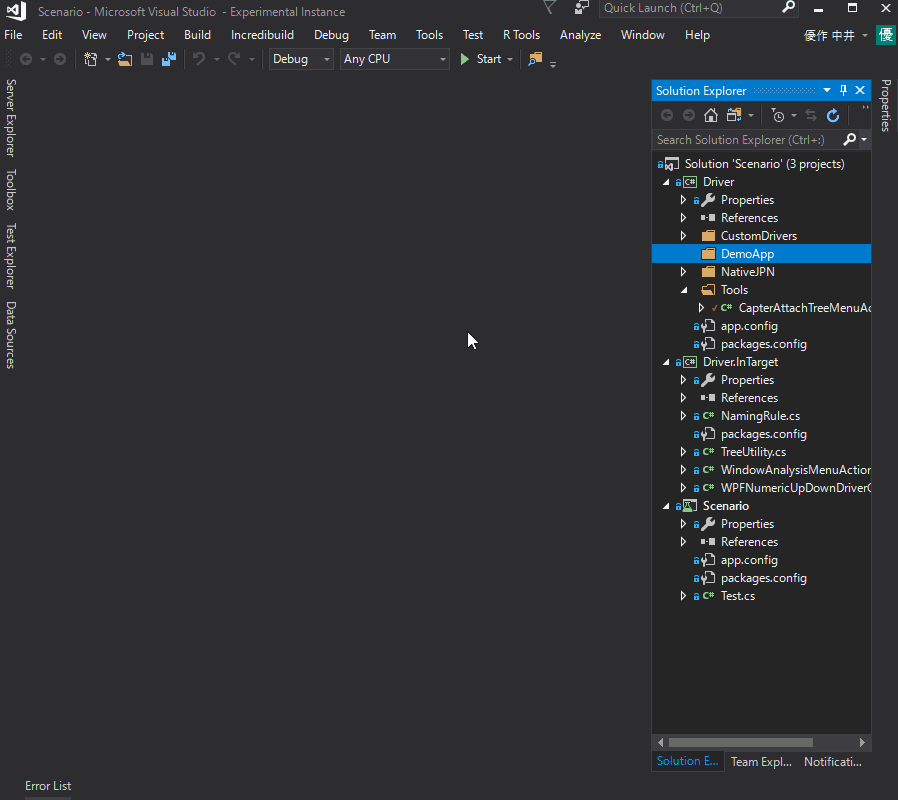Select Solution 'Scenario' root node
Viewport: 898px width, 800px height.
pyautogui.click(x=764, y=164)
